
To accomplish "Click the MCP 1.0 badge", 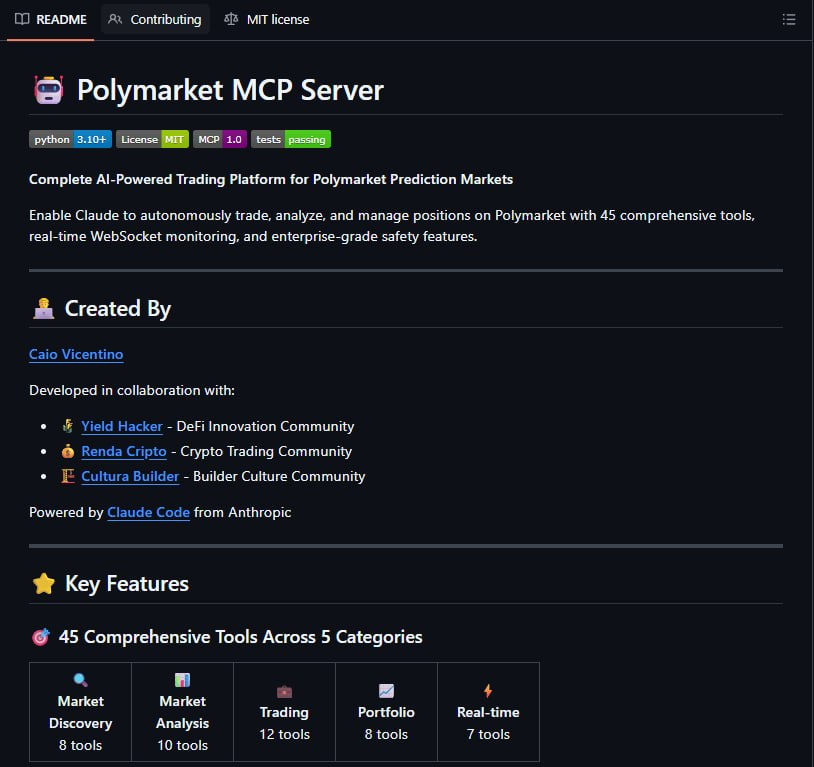I will click(x=220, y=139).
